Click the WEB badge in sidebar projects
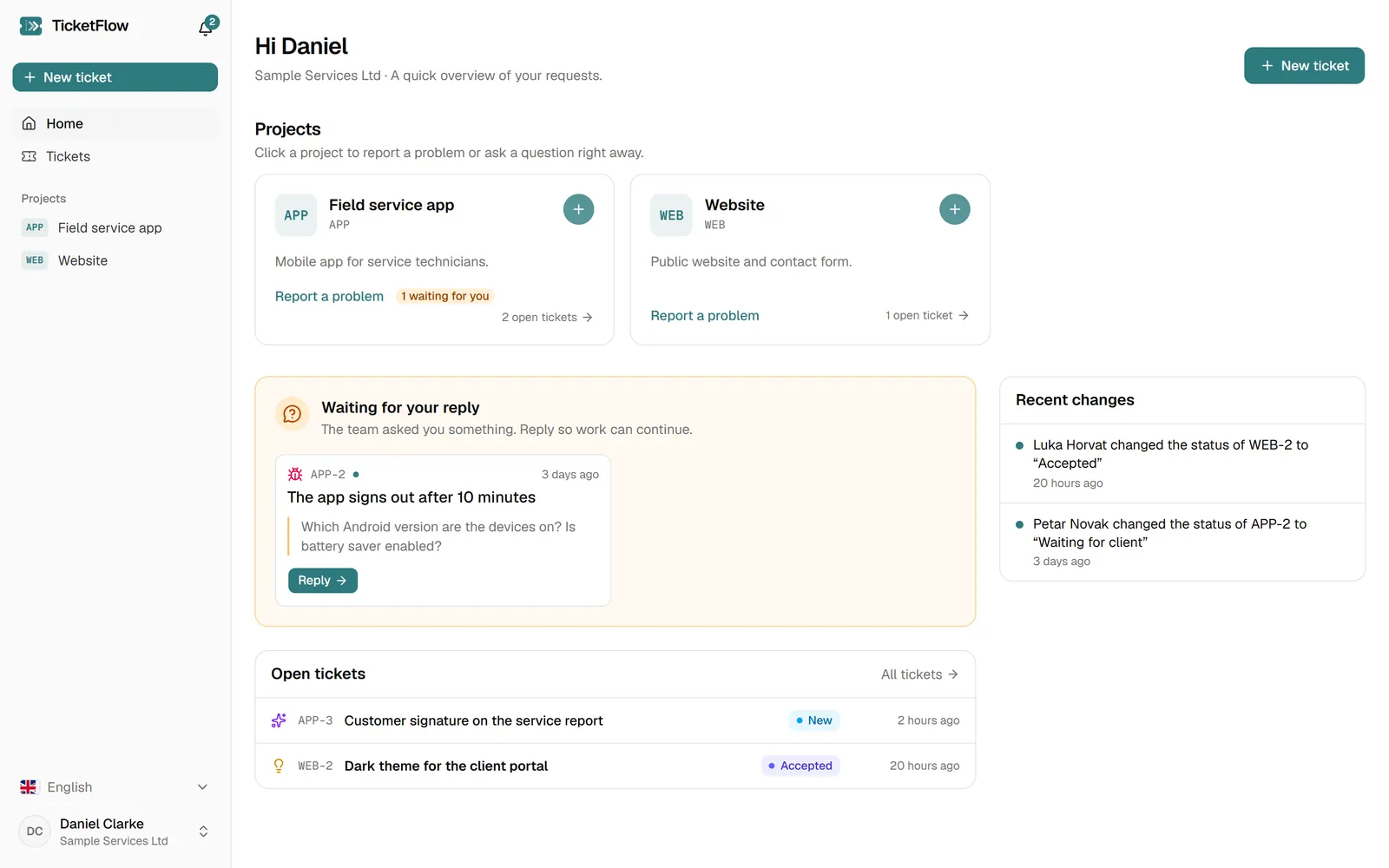 click(35, 260)
